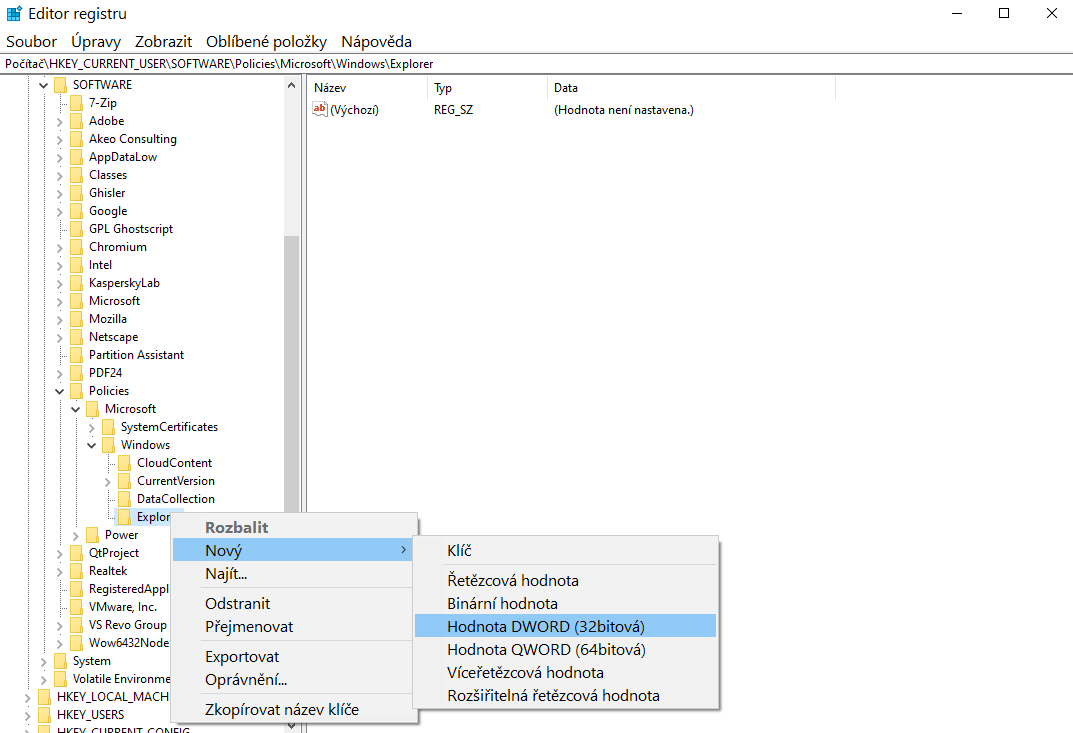Click Exportovat in the context menu
The height and width of the screenshot is (733, 1073).
242,657
